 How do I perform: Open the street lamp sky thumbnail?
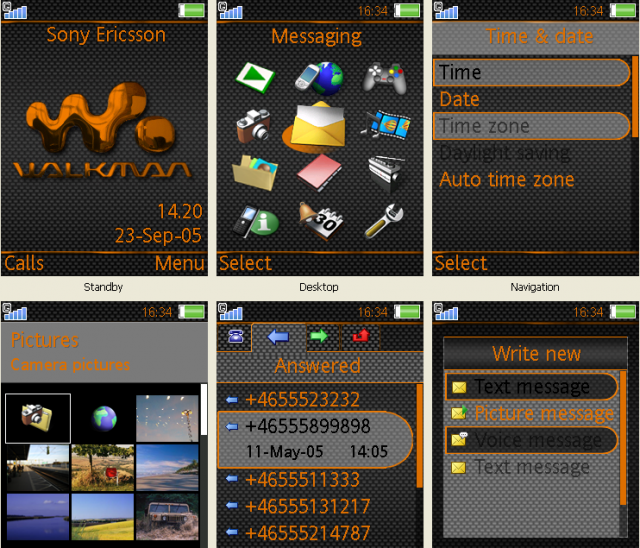[167, 418]
